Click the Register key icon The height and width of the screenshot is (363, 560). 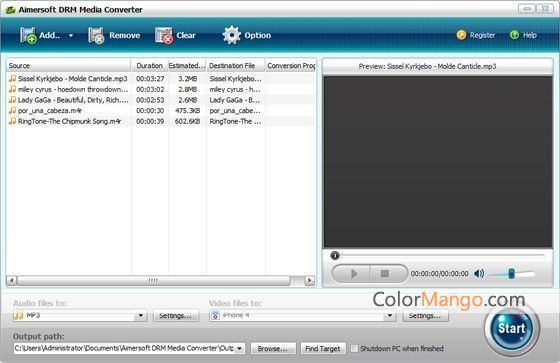pos(461,35)
